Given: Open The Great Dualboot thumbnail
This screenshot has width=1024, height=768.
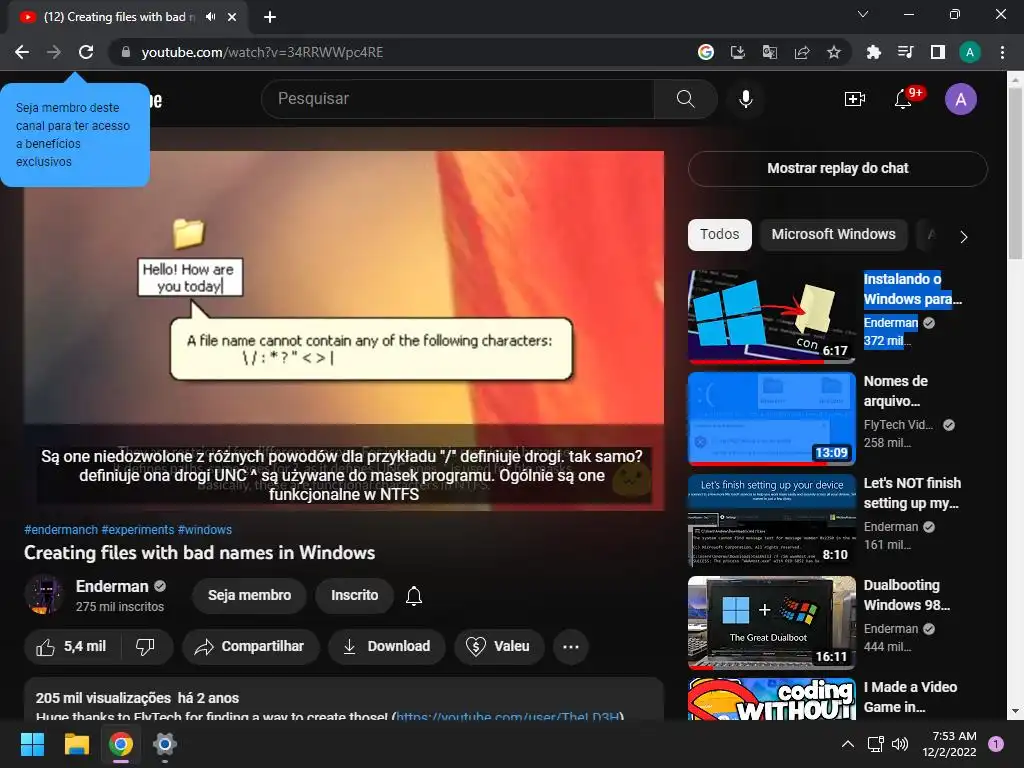Looking at the screenshot, I should pyautogui.click(x=771, y=622).
